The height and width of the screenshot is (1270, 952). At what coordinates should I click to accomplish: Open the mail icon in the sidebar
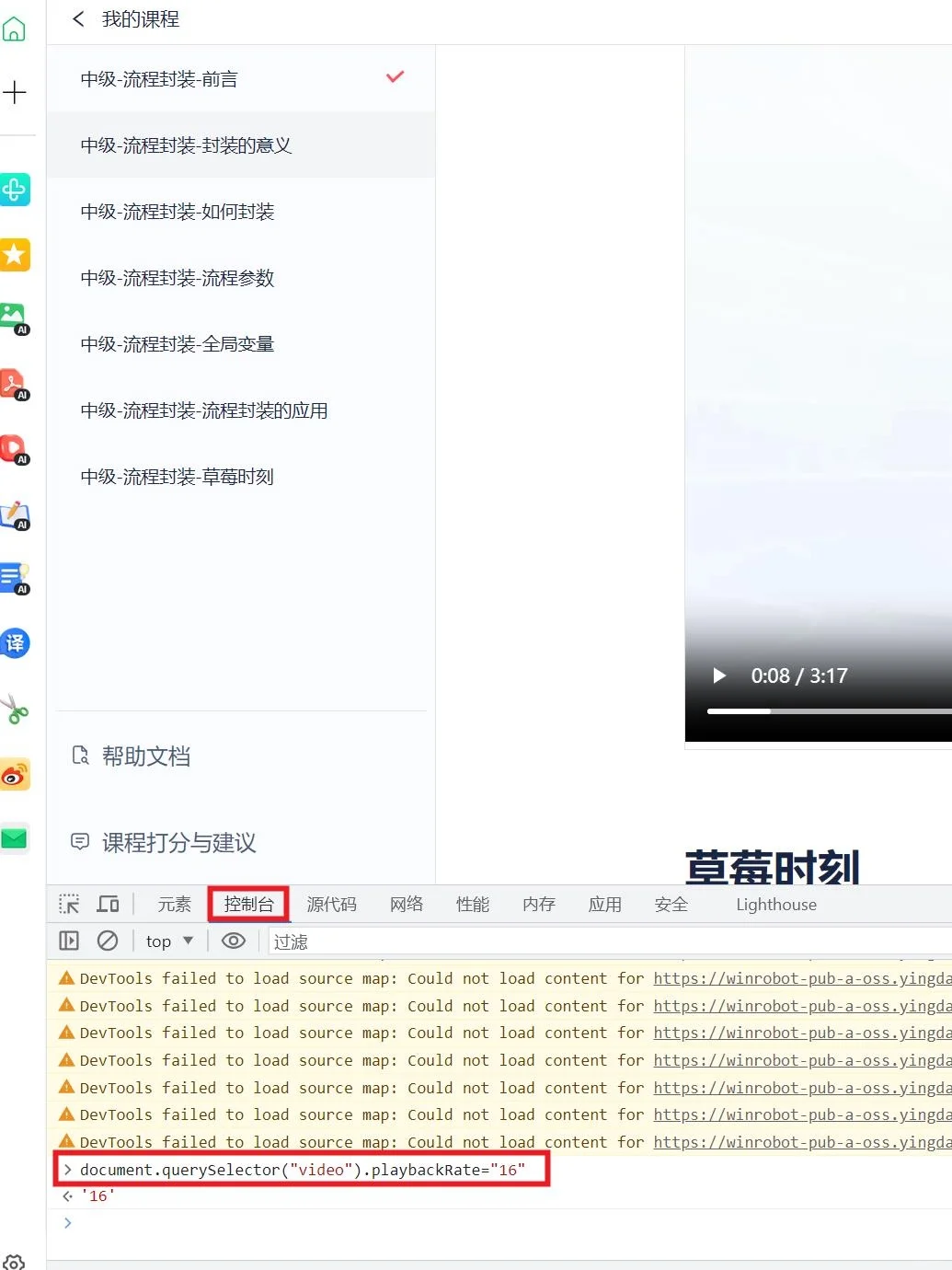tap(16, 838)
